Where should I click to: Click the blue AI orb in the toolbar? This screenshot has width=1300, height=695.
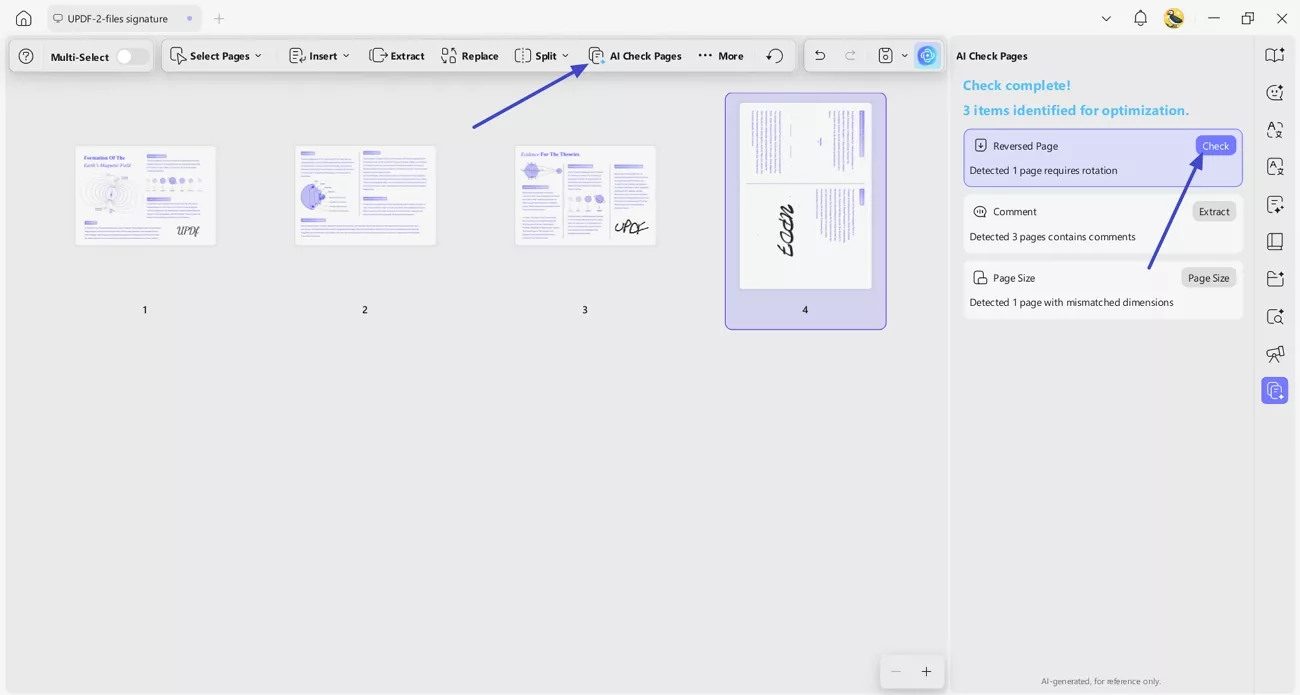coord(926,55)
